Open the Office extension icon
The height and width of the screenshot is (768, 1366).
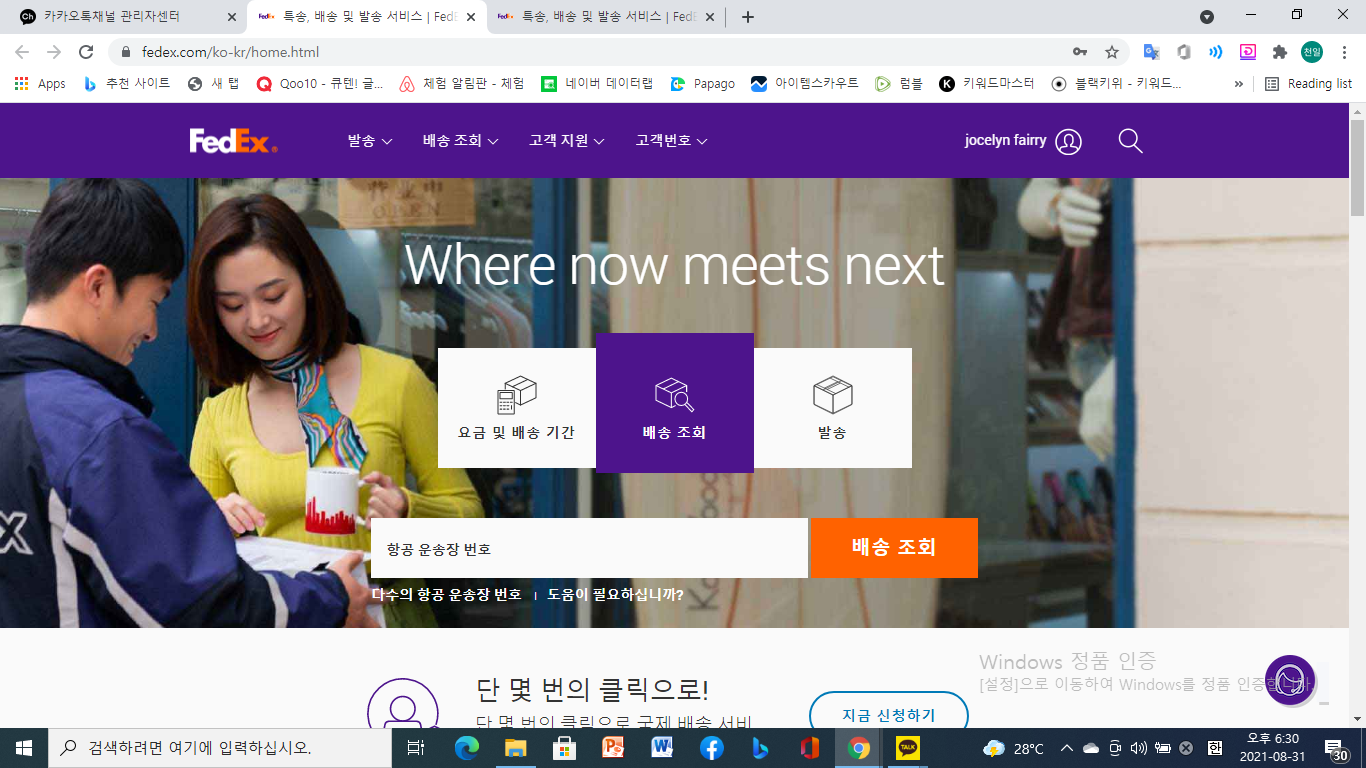1183,52
